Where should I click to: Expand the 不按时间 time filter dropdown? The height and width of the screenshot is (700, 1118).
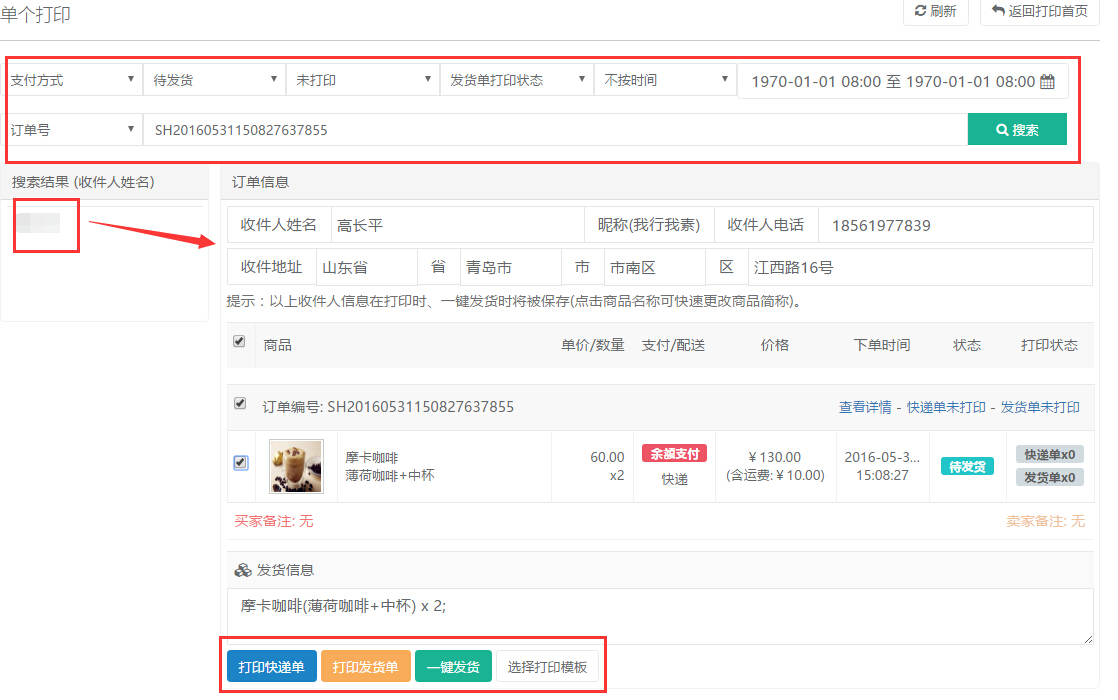click(664, 80)
